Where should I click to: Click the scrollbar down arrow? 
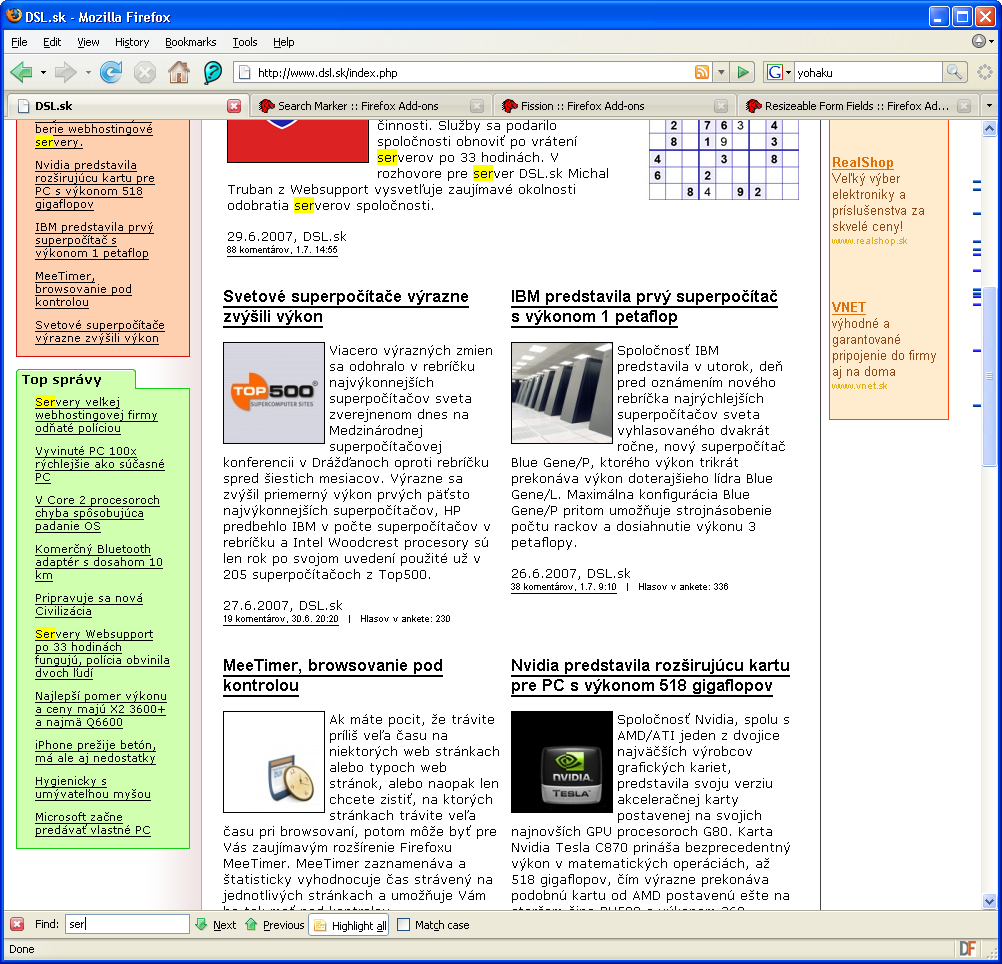point(989,901)
